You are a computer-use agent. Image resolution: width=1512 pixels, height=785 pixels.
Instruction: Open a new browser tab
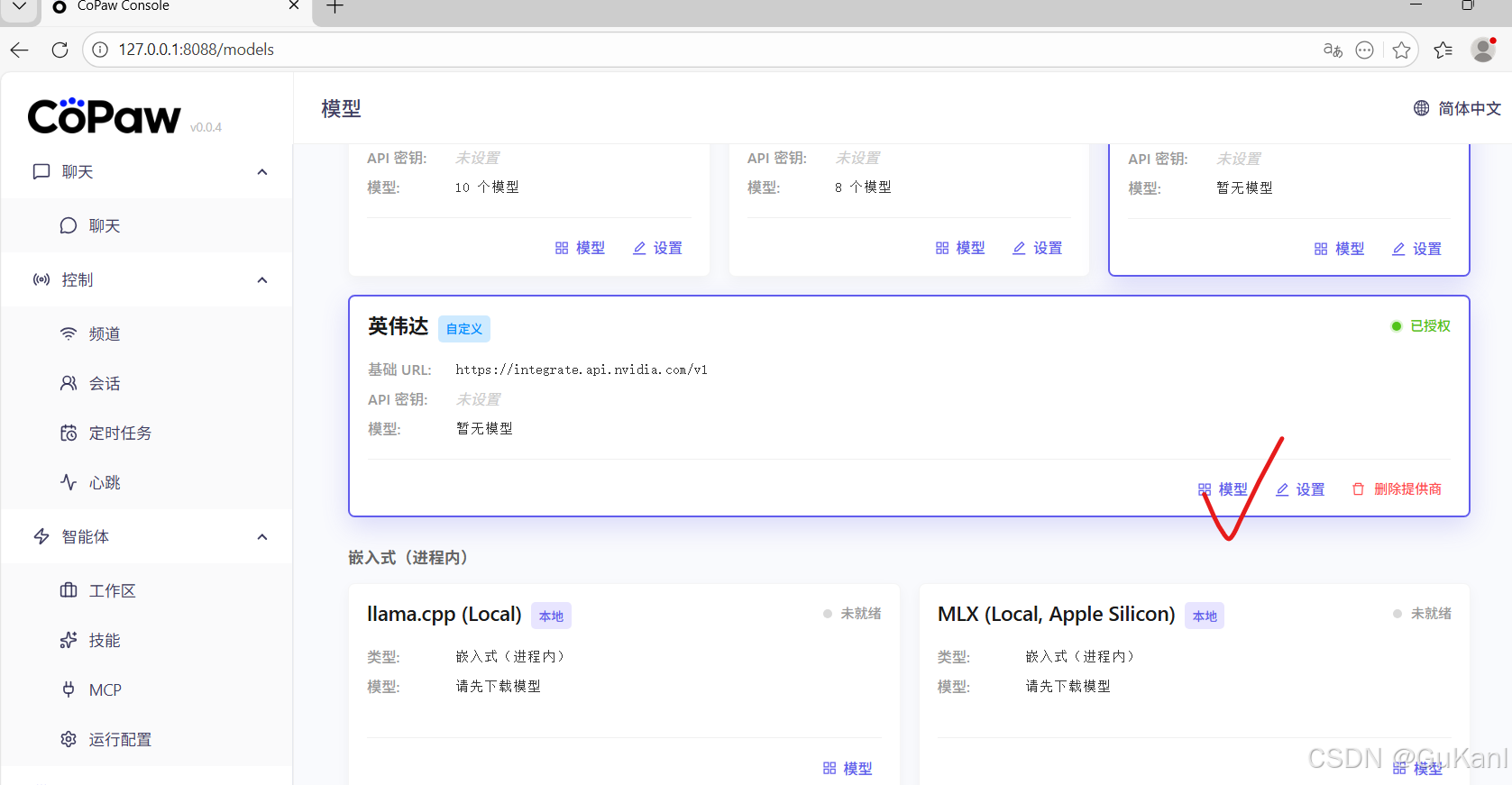pos(334,6)
